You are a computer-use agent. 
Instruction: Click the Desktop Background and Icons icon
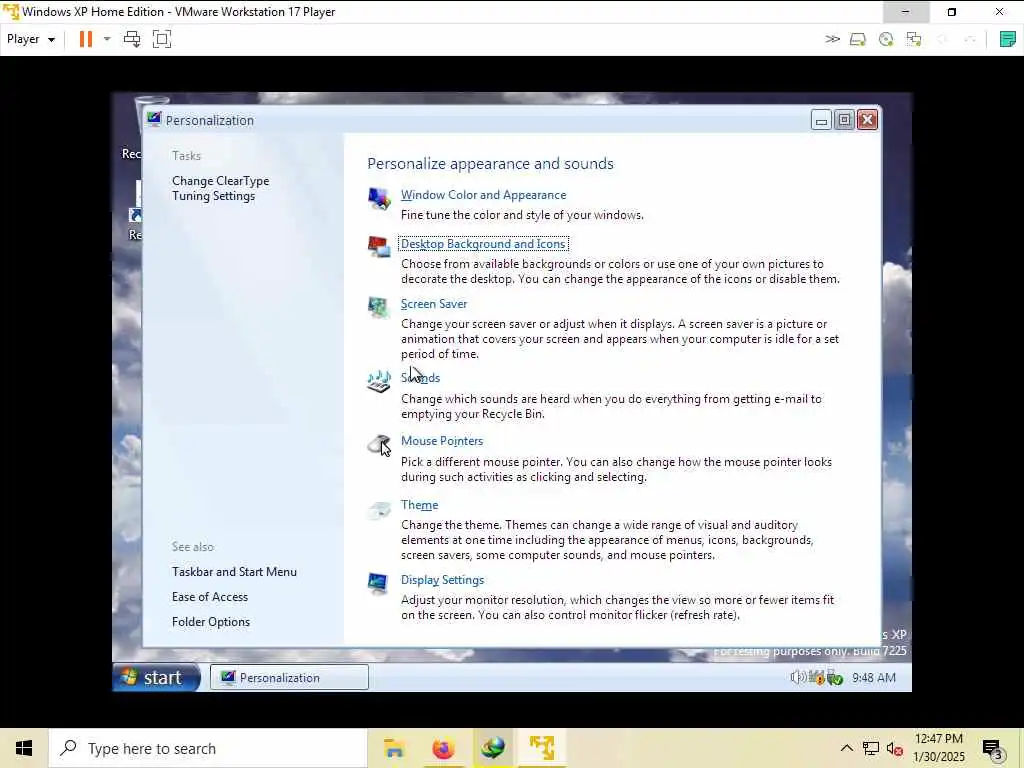tap(379, 247)
